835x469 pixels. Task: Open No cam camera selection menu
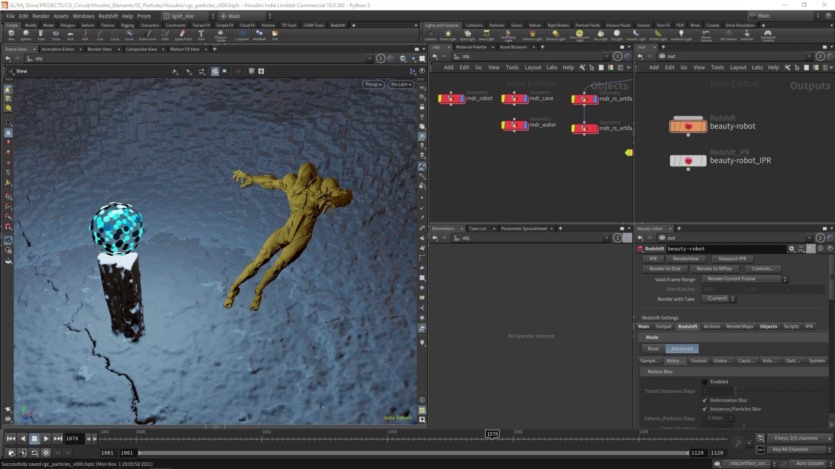pos(400,84)
